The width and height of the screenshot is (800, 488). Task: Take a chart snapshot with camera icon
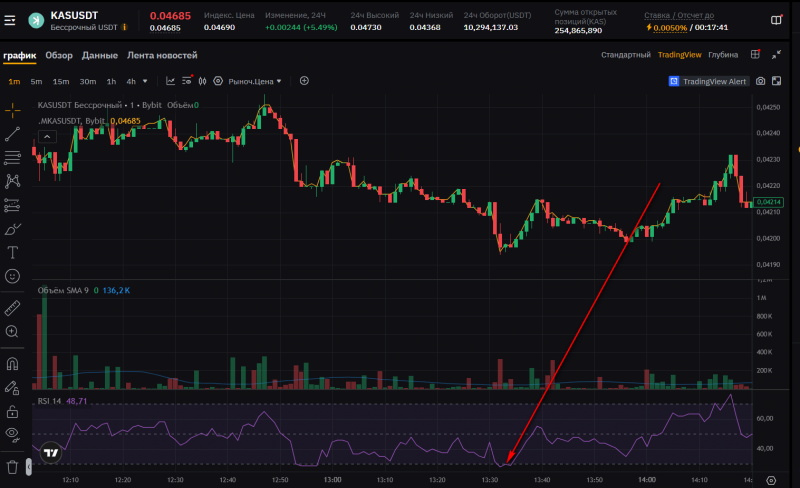(760, 81)
